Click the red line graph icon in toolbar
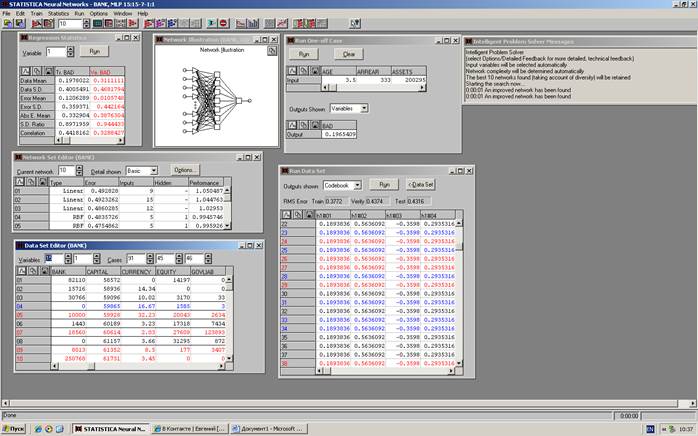The width and height of the screenshot is (698, 436). click(x=282, y=23)
